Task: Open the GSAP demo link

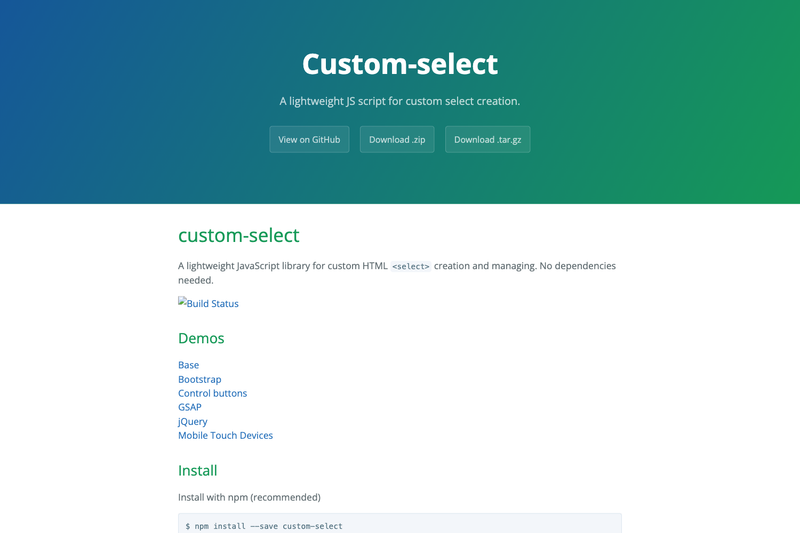Action: (190, 407)
